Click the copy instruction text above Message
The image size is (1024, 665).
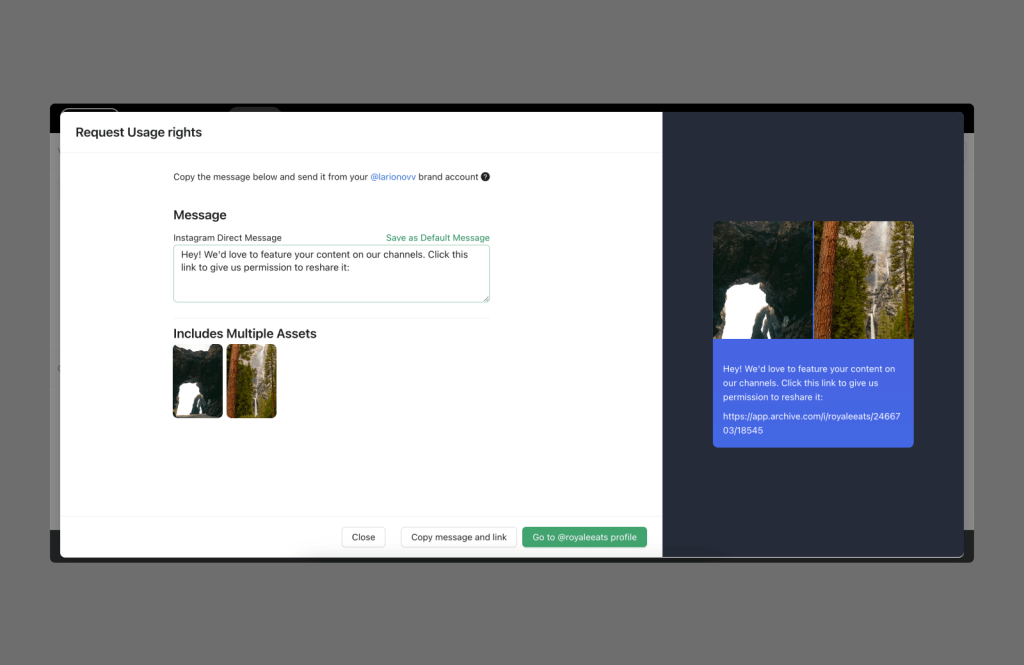point(270,177)
